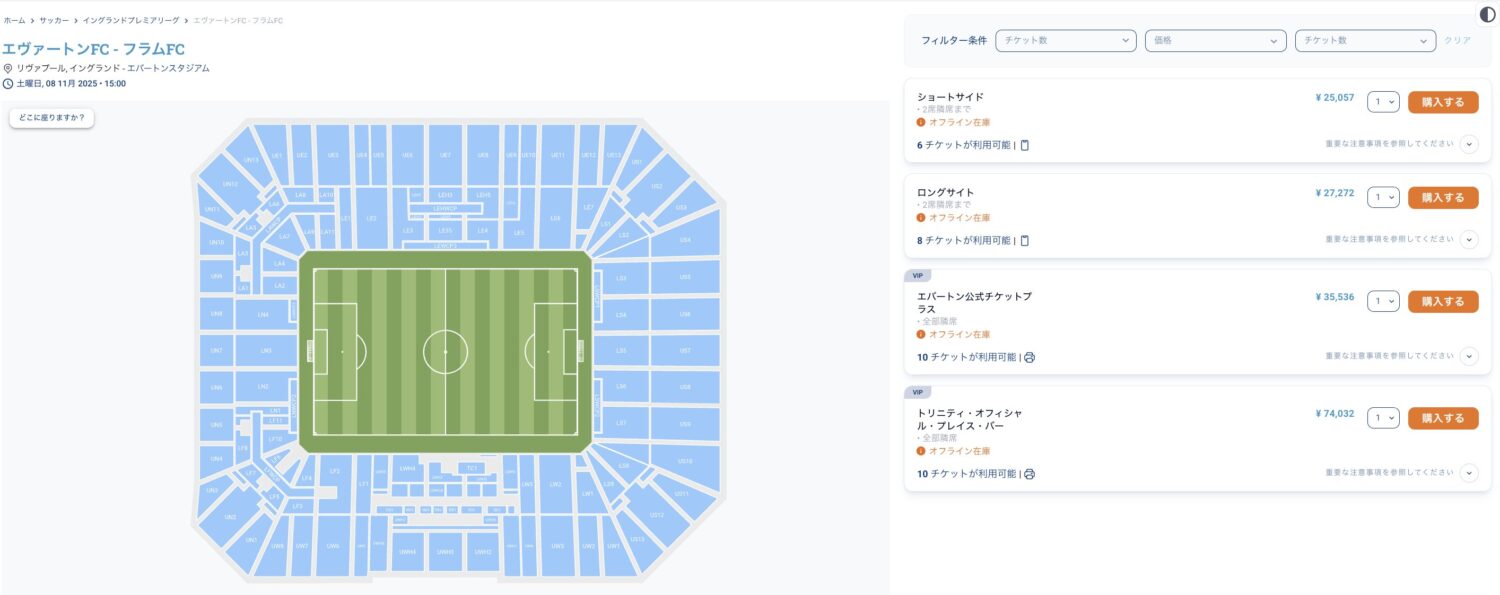Toggle the dark mode contrast icon
The image size is (1500, 595).
pos(1486,14)
